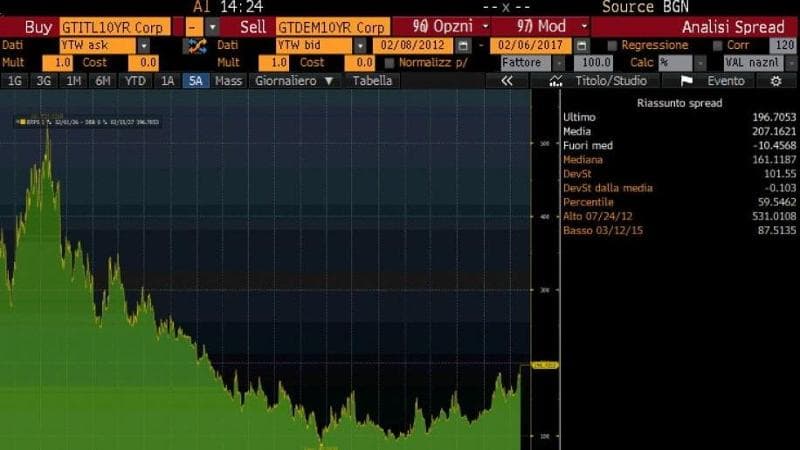Open the 96 Opzni menu
Viewport: 800px width, 450px height.
[440, 27]
